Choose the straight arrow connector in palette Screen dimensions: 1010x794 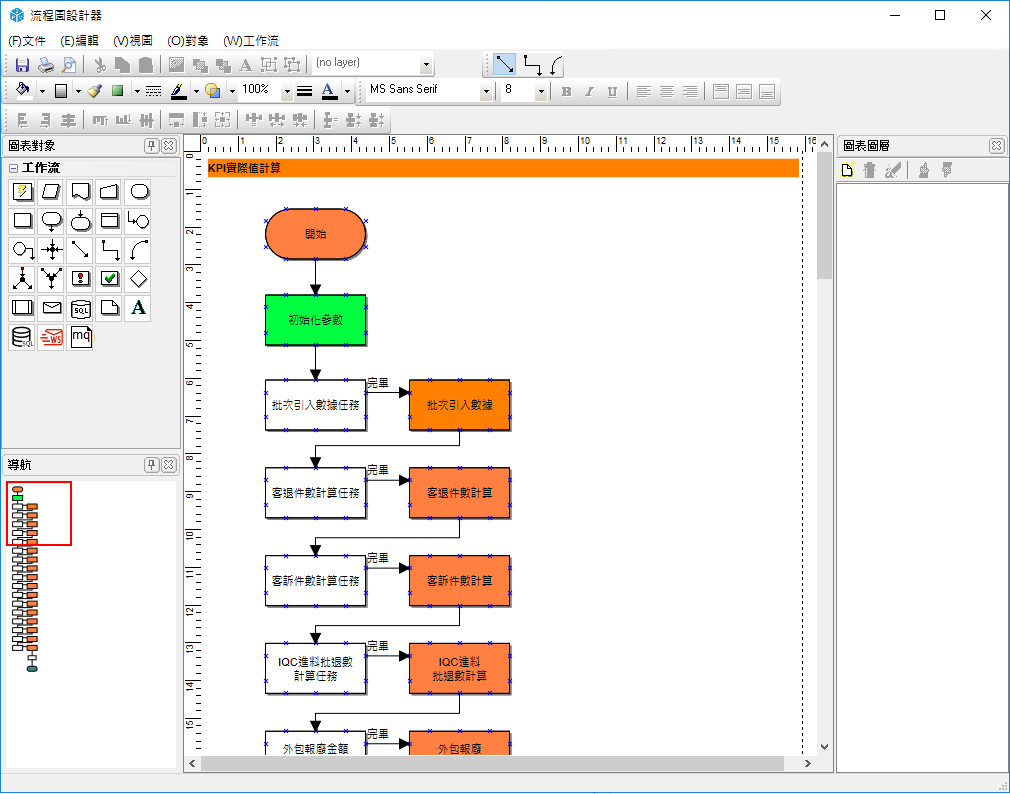81,250
